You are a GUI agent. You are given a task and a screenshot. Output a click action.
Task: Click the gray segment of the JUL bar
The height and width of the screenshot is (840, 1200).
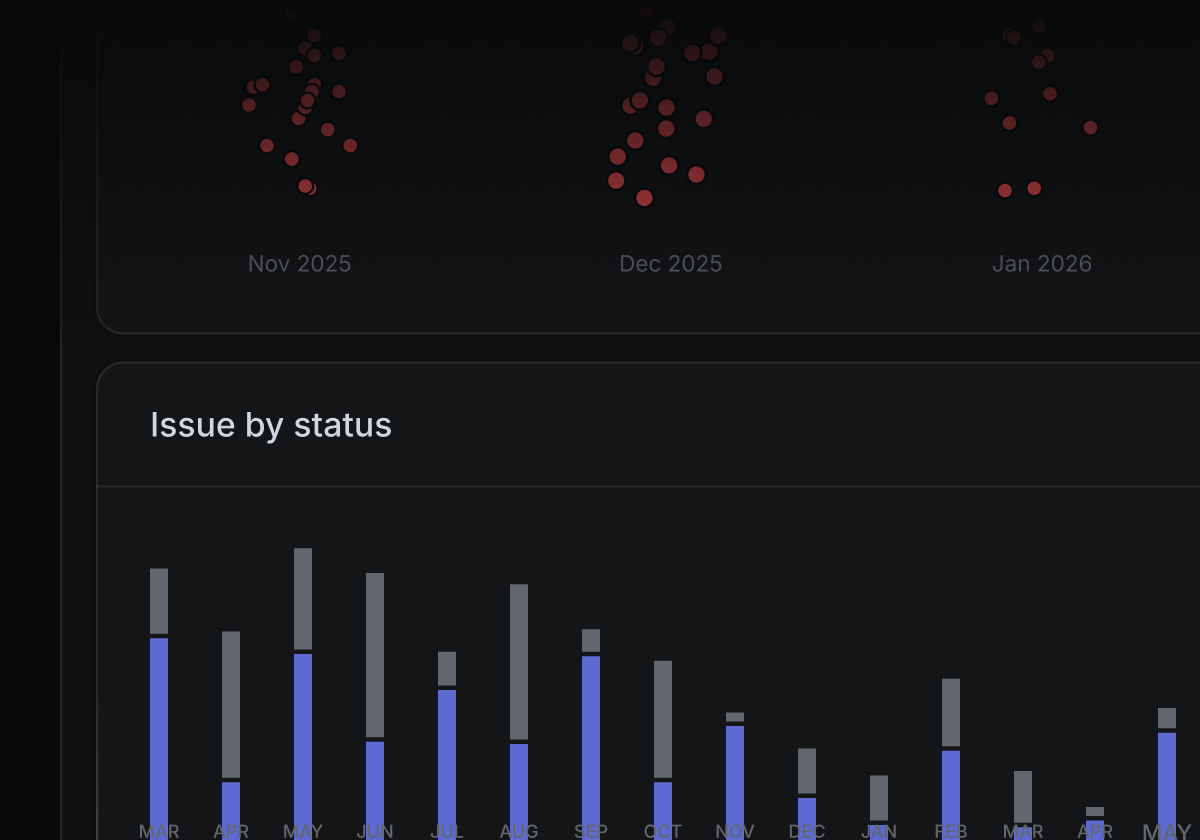[x=447, y=668]
